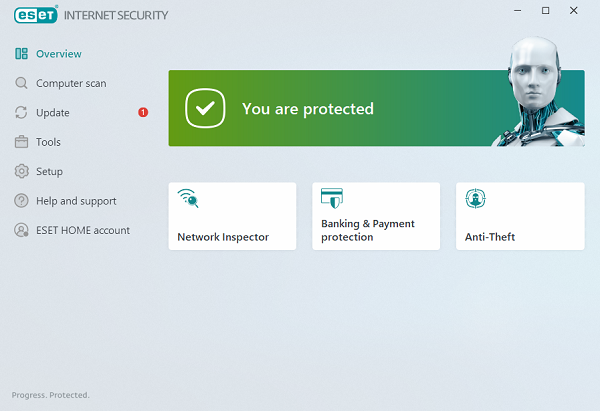
Task: Click the Setup gear icon
Action: pyautogui.click(x=21, y=172)
